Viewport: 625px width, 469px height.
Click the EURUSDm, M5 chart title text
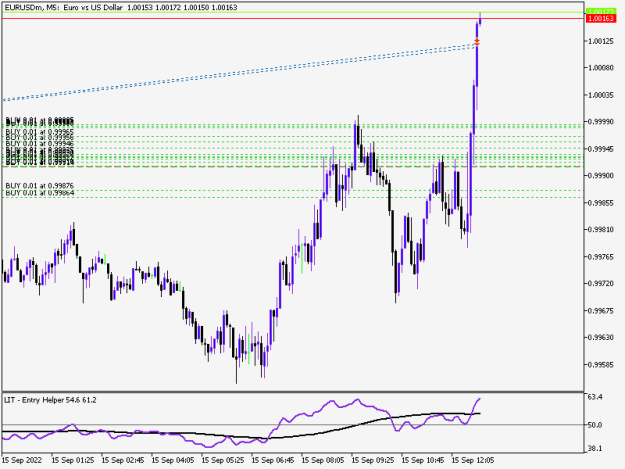click(121, 7)
